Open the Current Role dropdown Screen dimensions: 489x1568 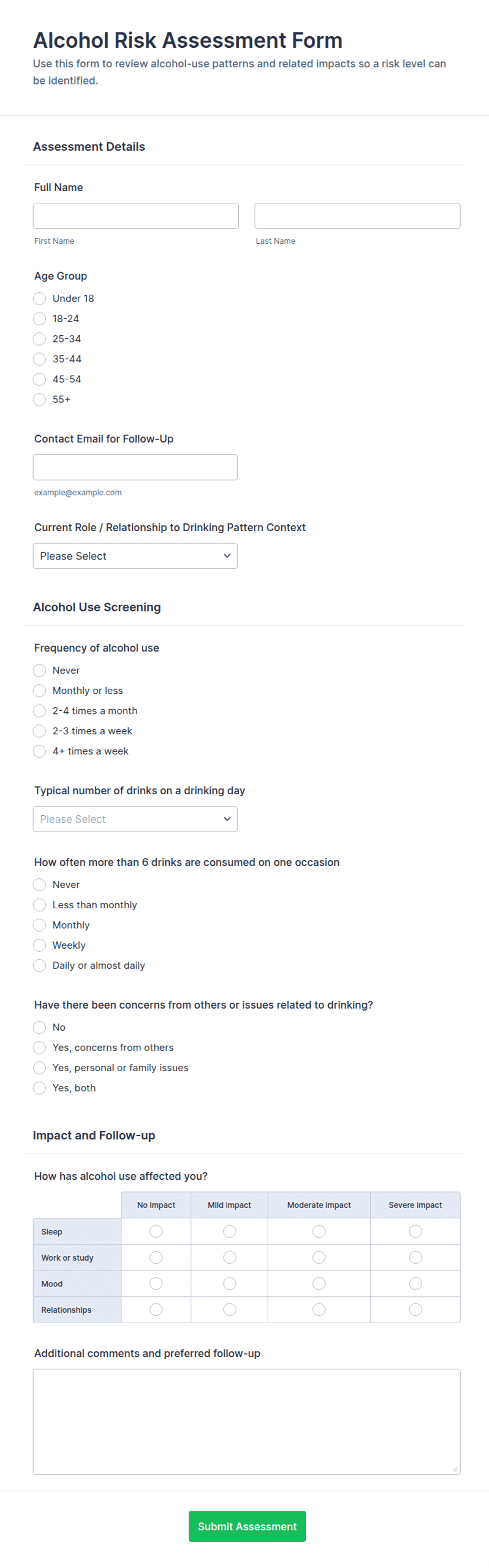[135, 556]
